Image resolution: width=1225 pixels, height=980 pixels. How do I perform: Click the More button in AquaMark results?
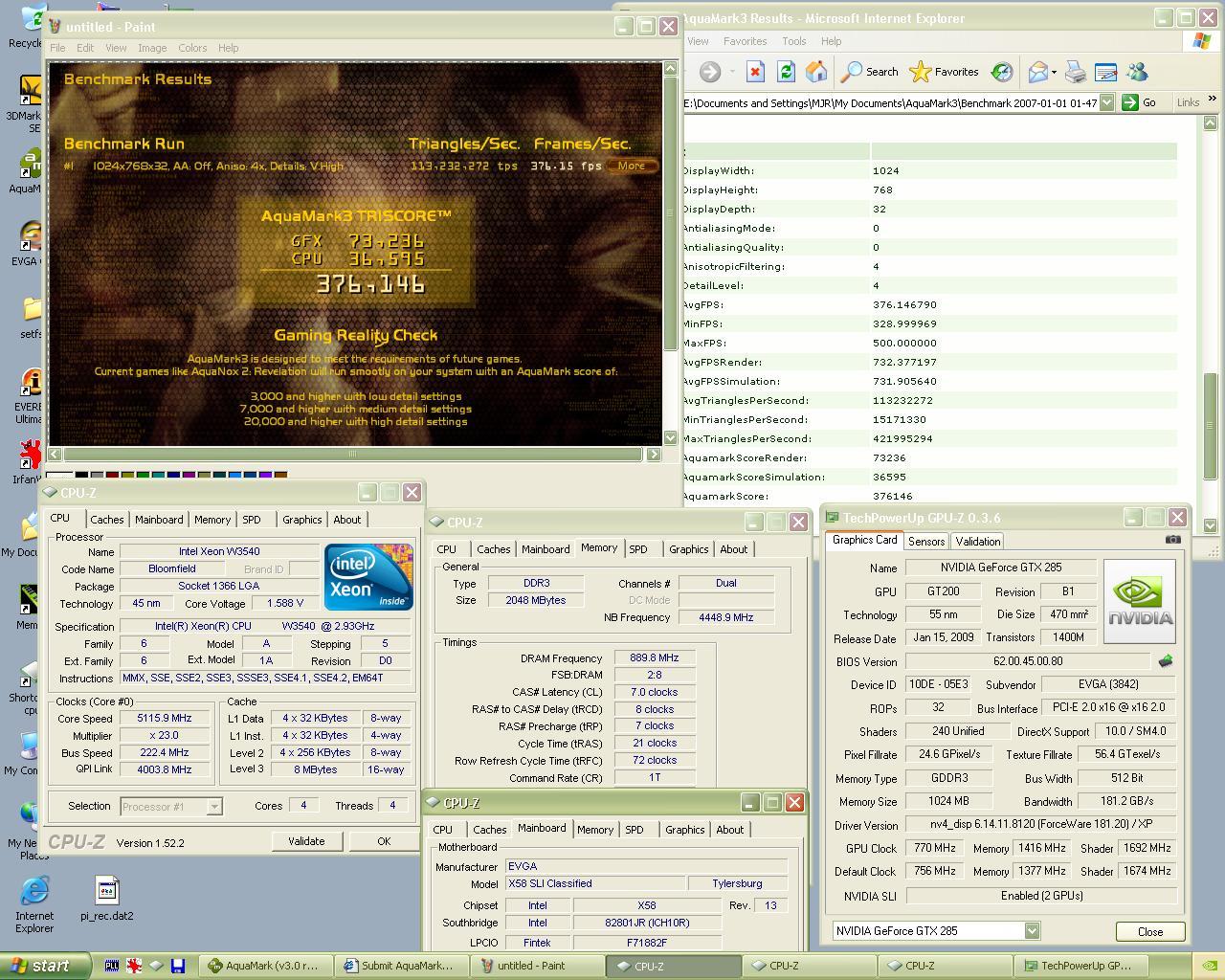(x=632, y=166)
